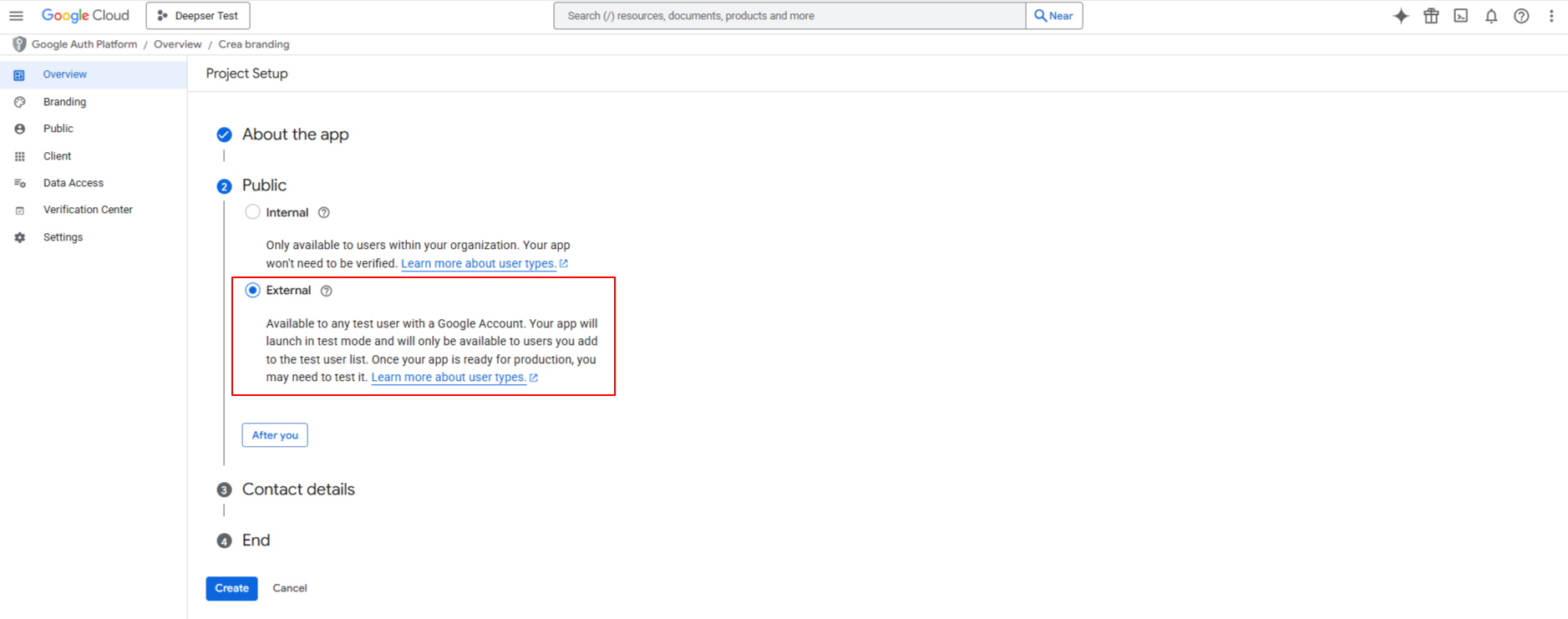
Task: Click the Cancel button
Action: point(290,588)
